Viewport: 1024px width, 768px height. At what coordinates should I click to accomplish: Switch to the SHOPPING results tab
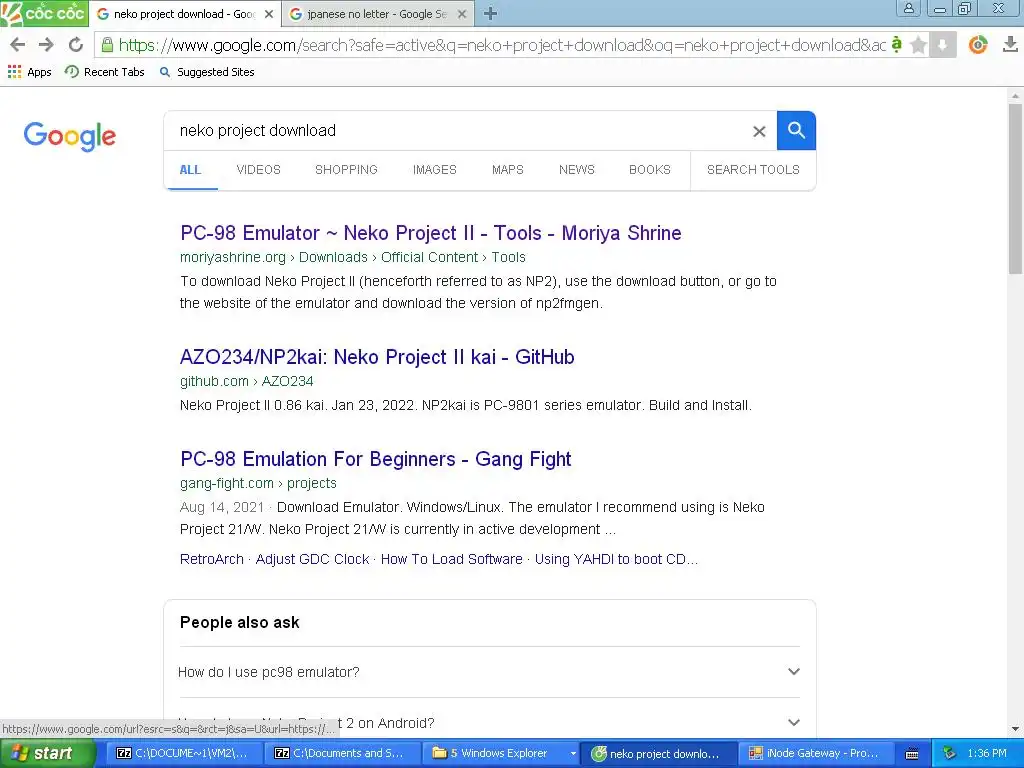coord(346,170)
